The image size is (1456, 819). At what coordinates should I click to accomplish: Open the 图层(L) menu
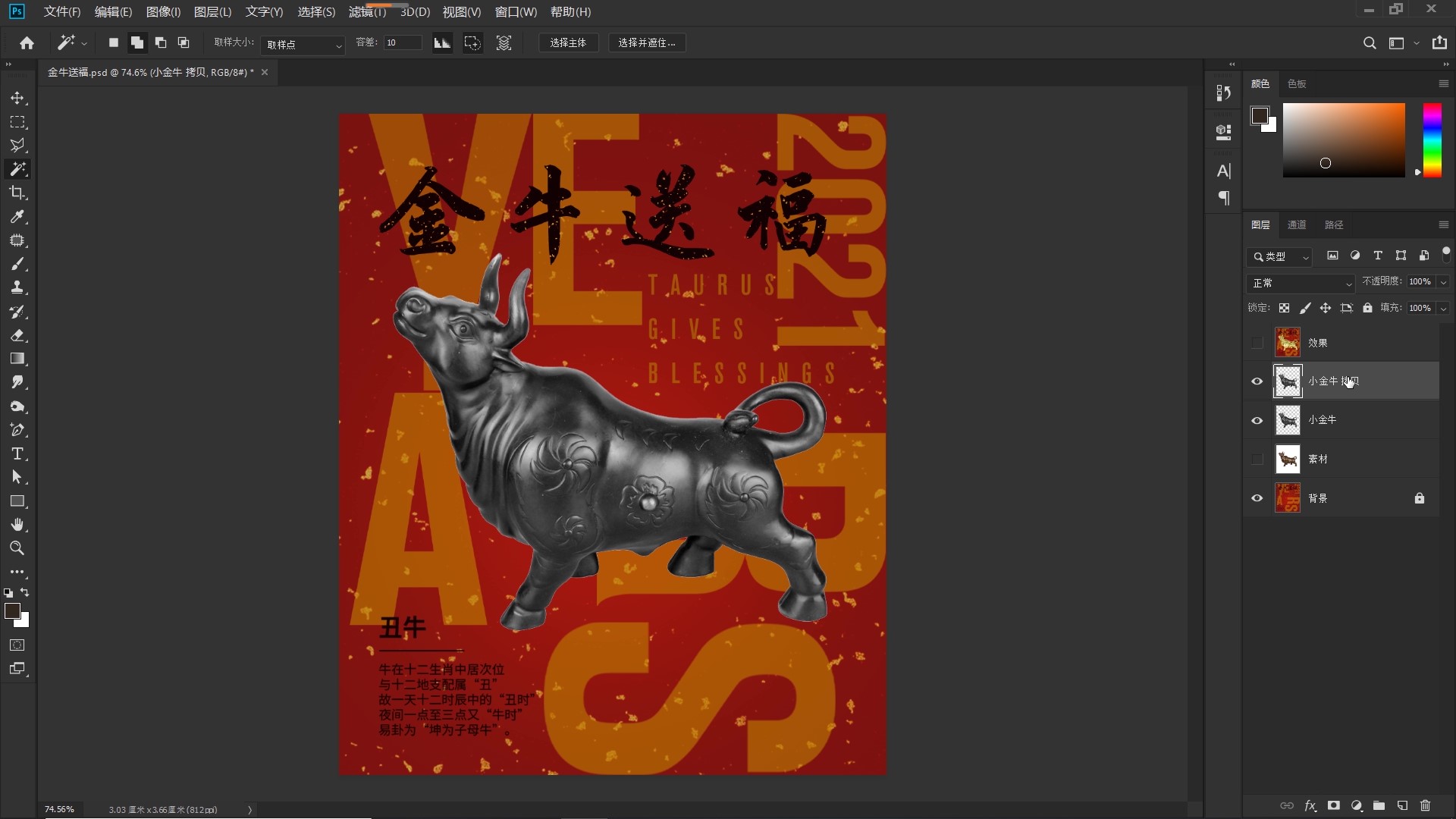pyautogui.click(x=212, y=12)
